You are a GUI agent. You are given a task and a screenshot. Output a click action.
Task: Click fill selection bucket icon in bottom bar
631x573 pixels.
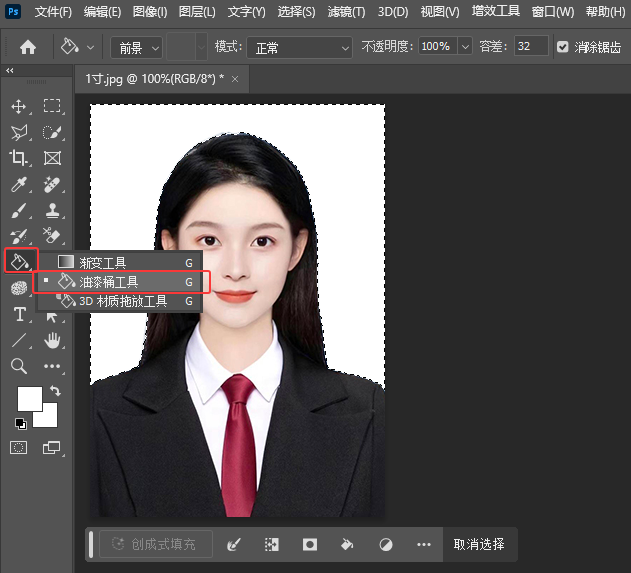click(347, 544)
